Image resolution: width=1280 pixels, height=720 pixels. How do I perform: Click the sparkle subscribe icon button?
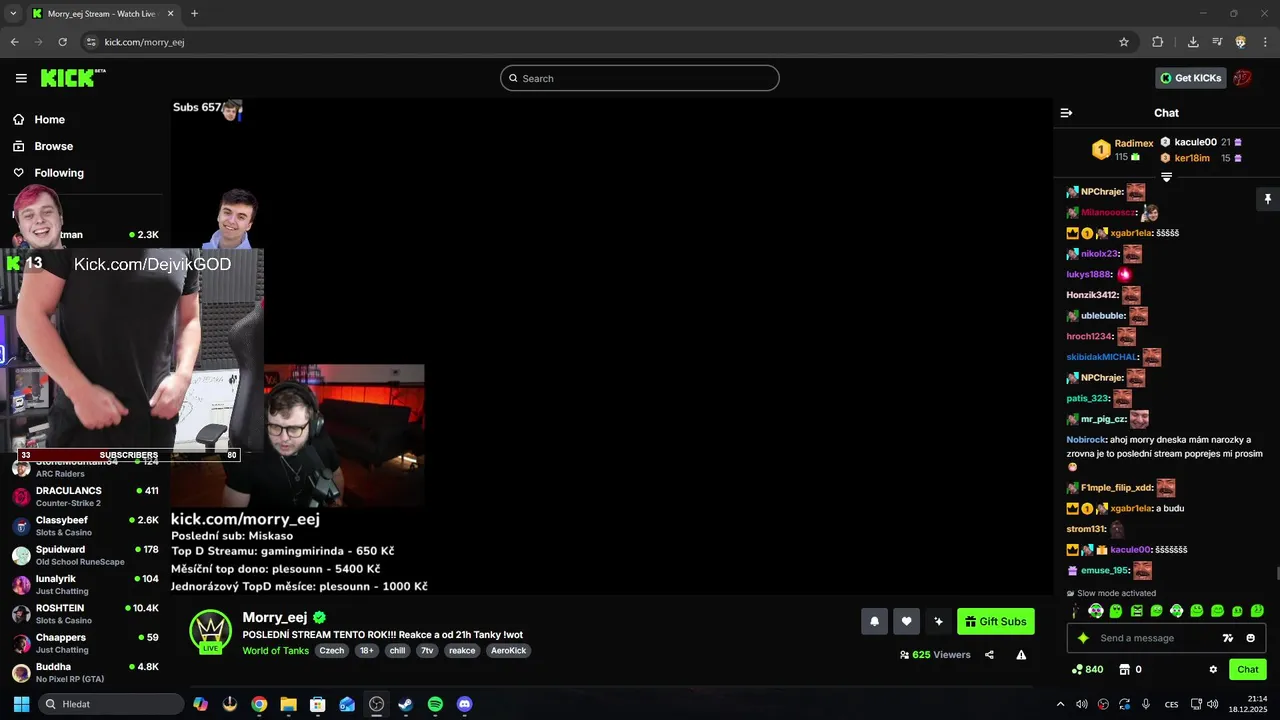coord(938,621)
